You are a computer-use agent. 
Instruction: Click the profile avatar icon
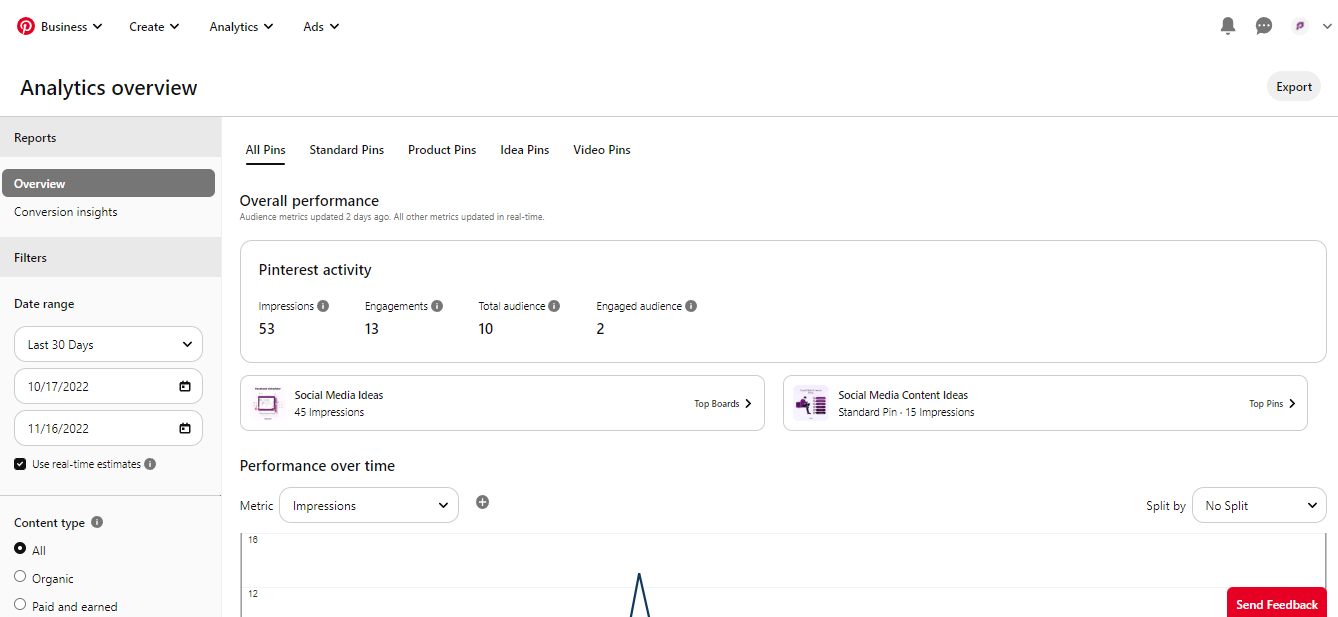1300,26
